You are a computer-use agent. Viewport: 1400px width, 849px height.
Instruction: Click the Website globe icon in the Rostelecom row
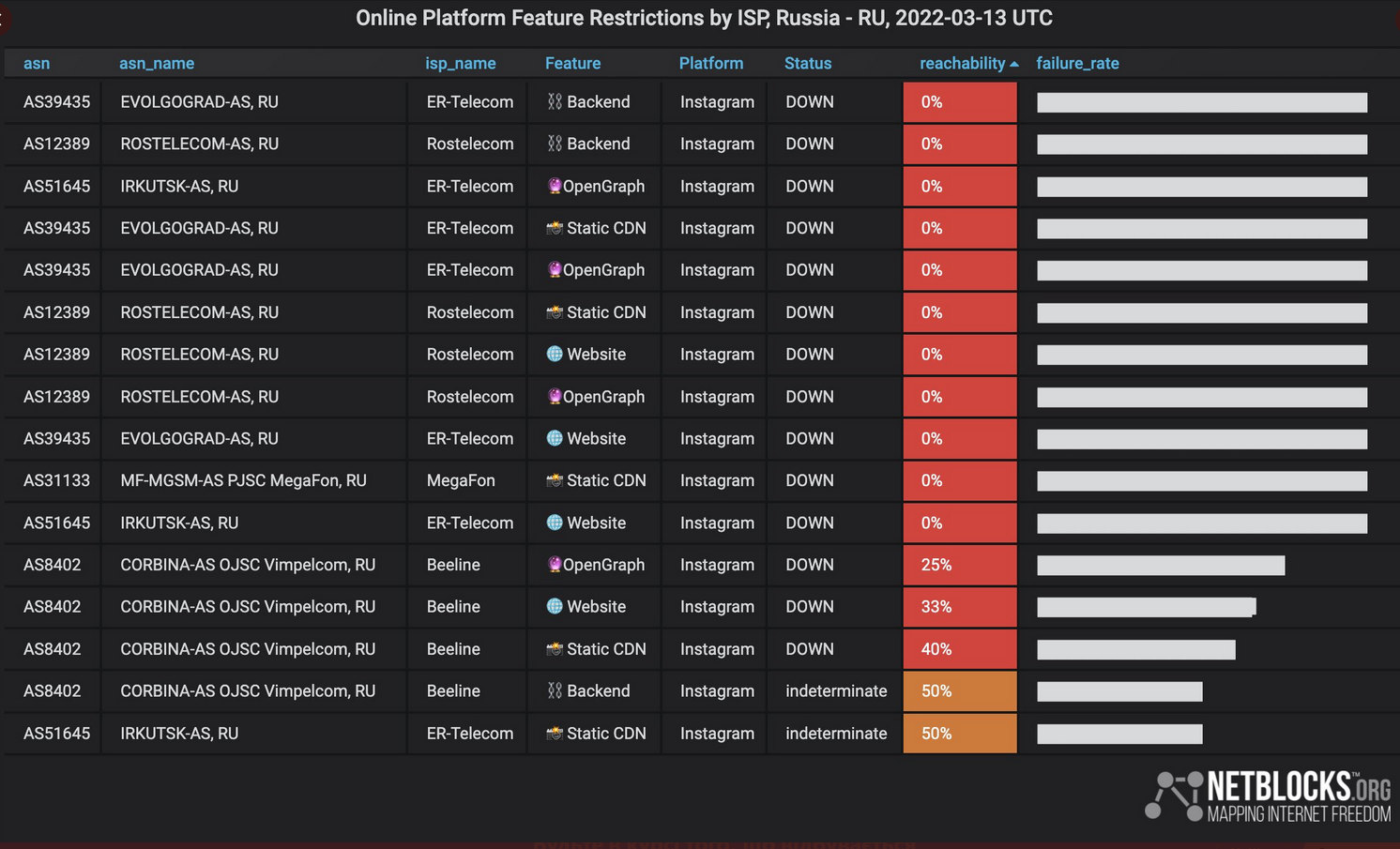click(555, 354)
